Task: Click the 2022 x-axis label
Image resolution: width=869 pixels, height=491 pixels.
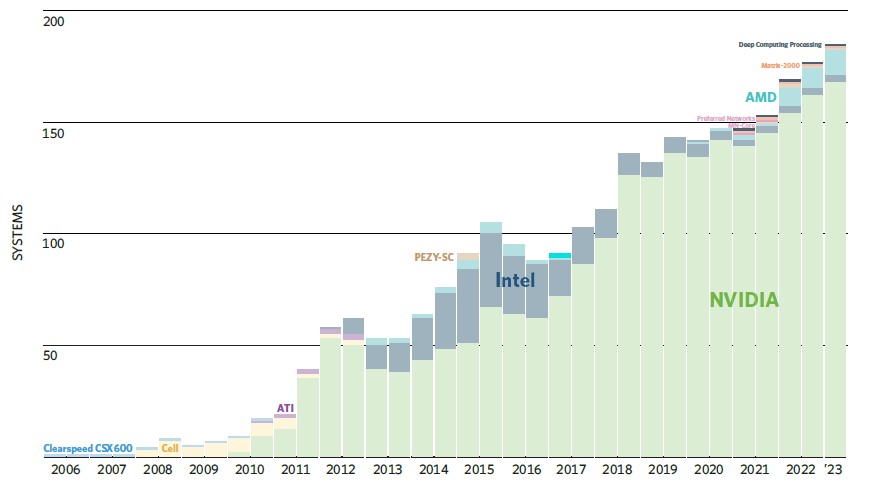Action: [800, 469]
